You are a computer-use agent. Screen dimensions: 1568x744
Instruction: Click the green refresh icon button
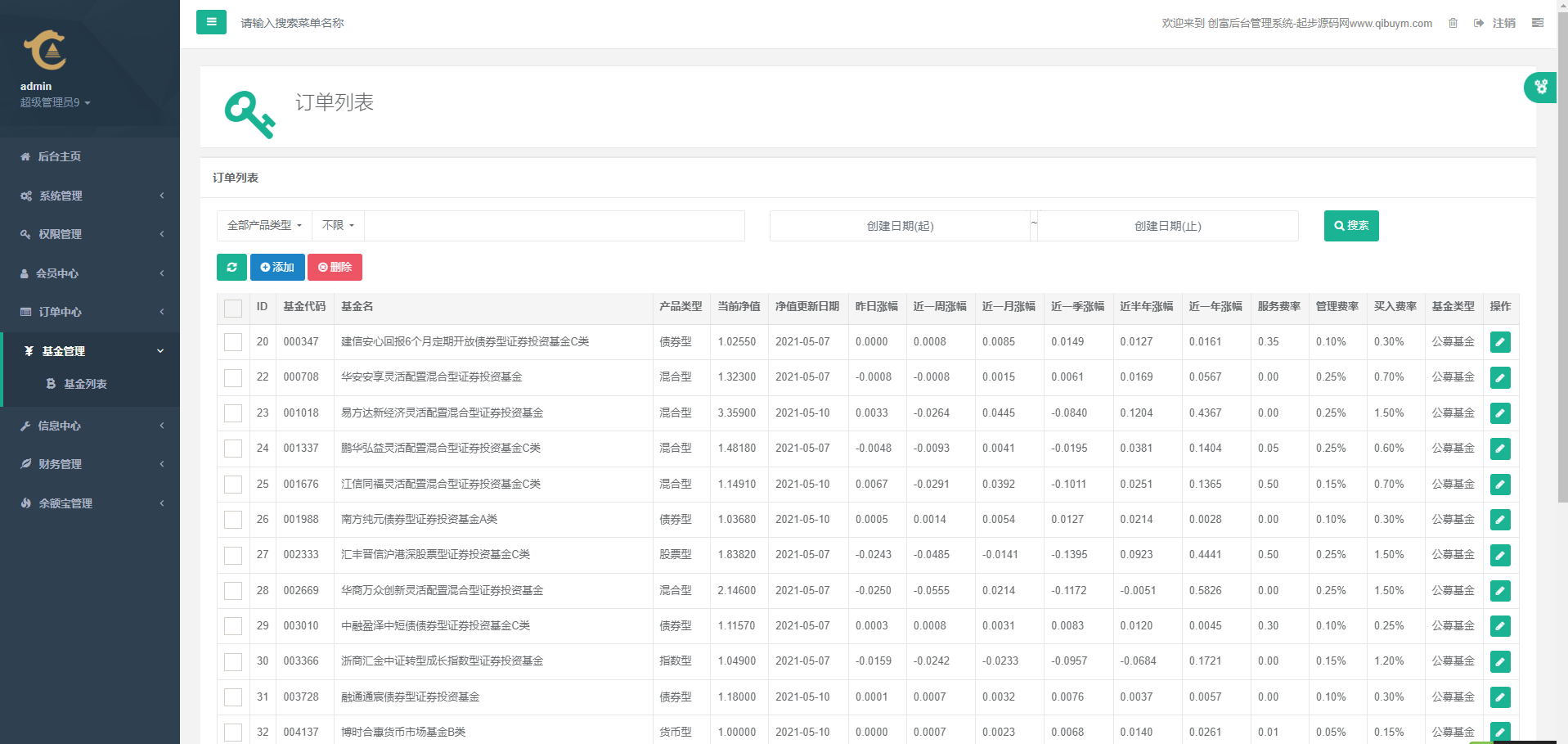tap(231, 267)
